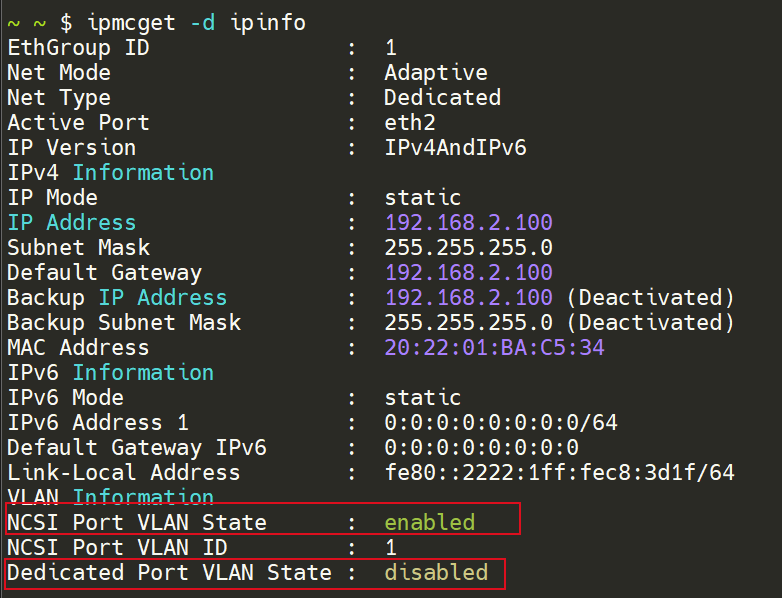Click the IP Version value IPv4AndIPv6
Screen dimensions: 782x598
coord(455,147)
